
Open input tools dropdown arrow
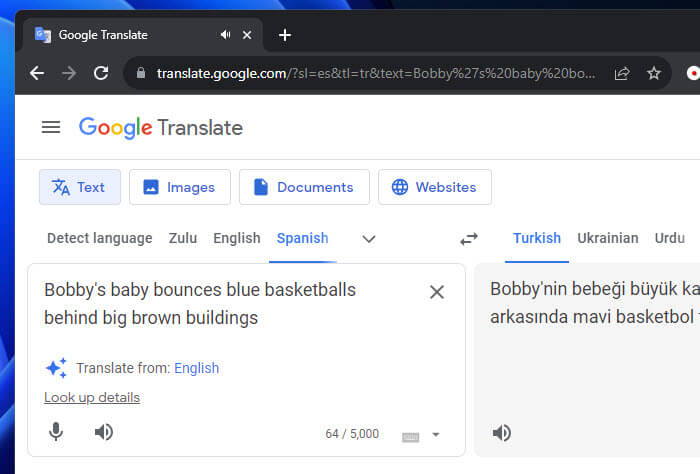pyautogui.click(x=436, y=434)
